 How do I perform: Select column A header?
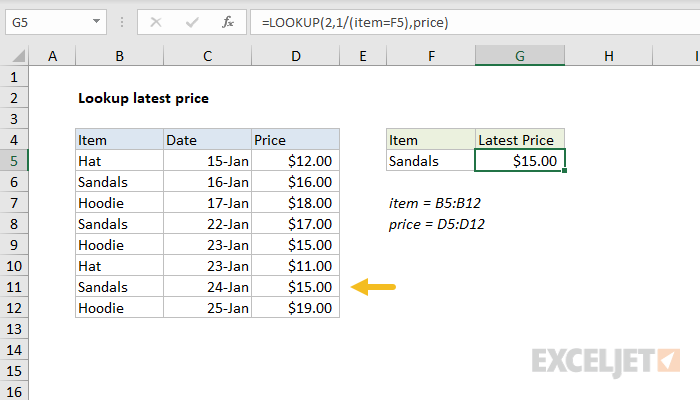coord(52,56)
